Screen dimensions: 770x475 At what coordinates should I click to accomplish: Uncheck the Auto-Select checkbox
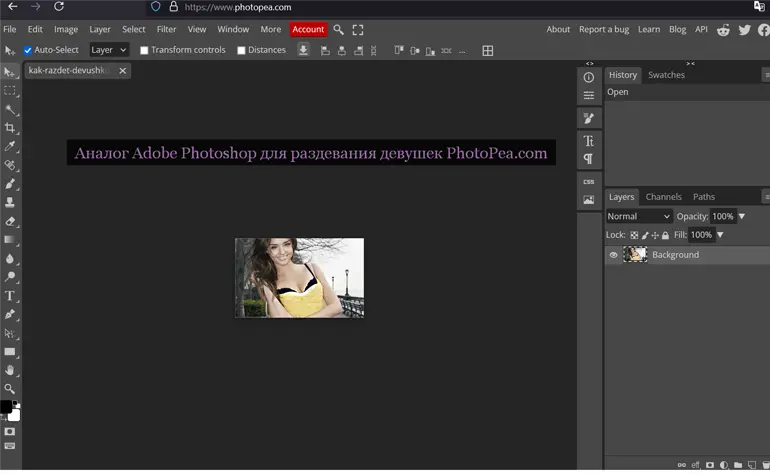[x=28, y=50]
